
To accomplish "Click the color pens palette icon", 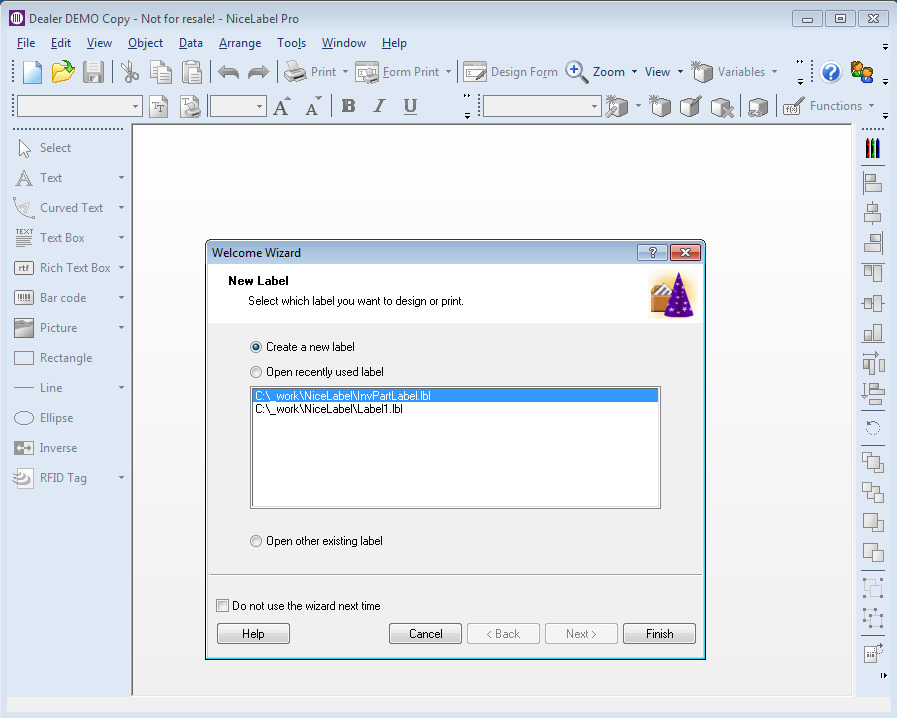I will coord(872,148).
